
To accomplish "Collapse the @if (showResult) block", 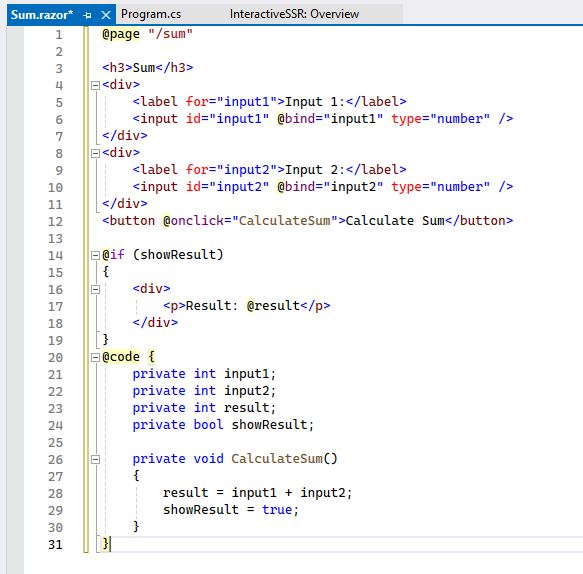I will point(95,255).
